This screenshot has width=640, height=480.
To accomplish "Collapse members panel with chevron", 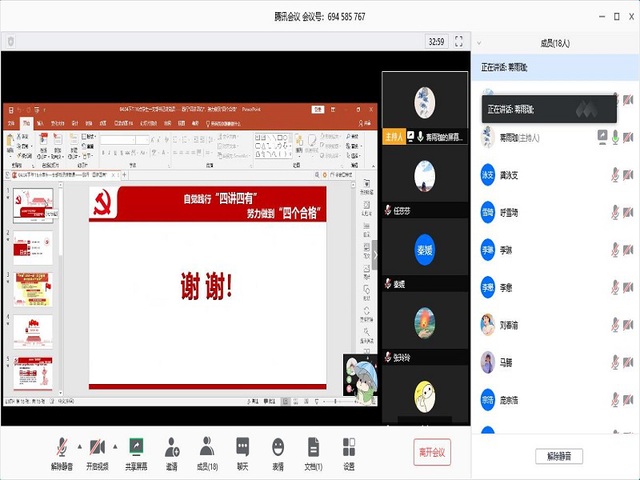I will point(478,42).
